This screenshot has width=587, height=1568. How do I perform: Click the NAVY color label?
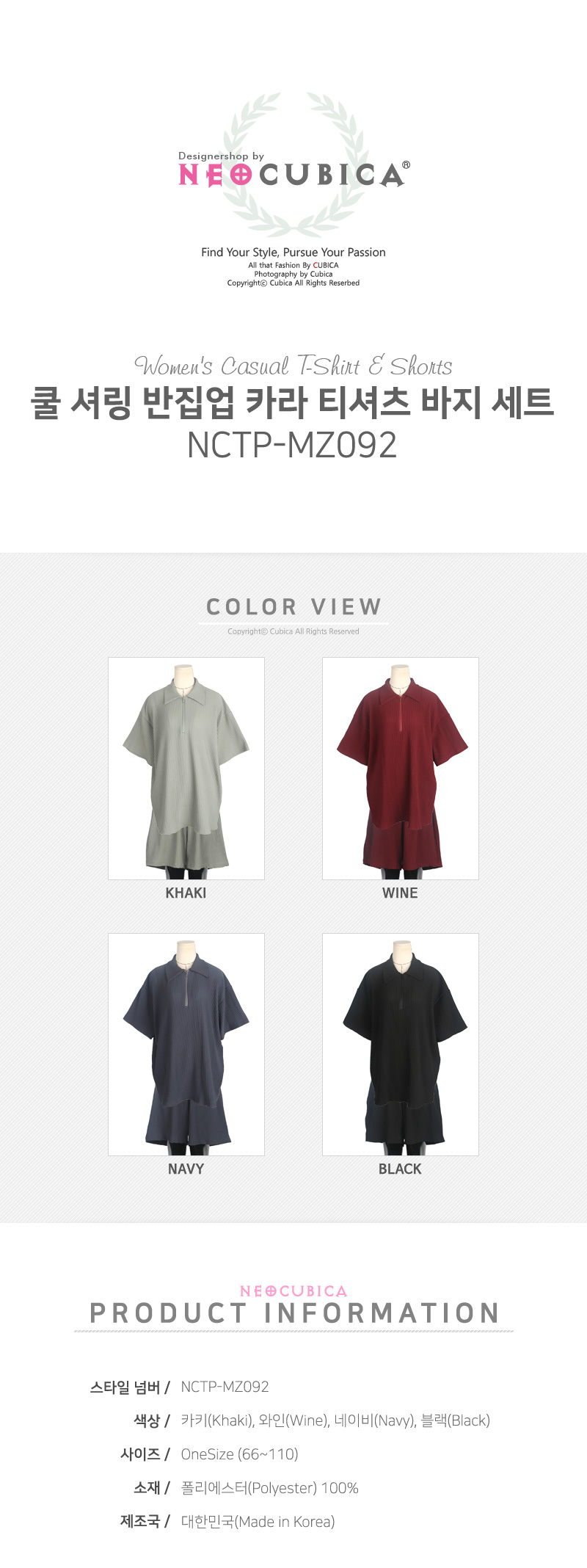(186, 1169)
